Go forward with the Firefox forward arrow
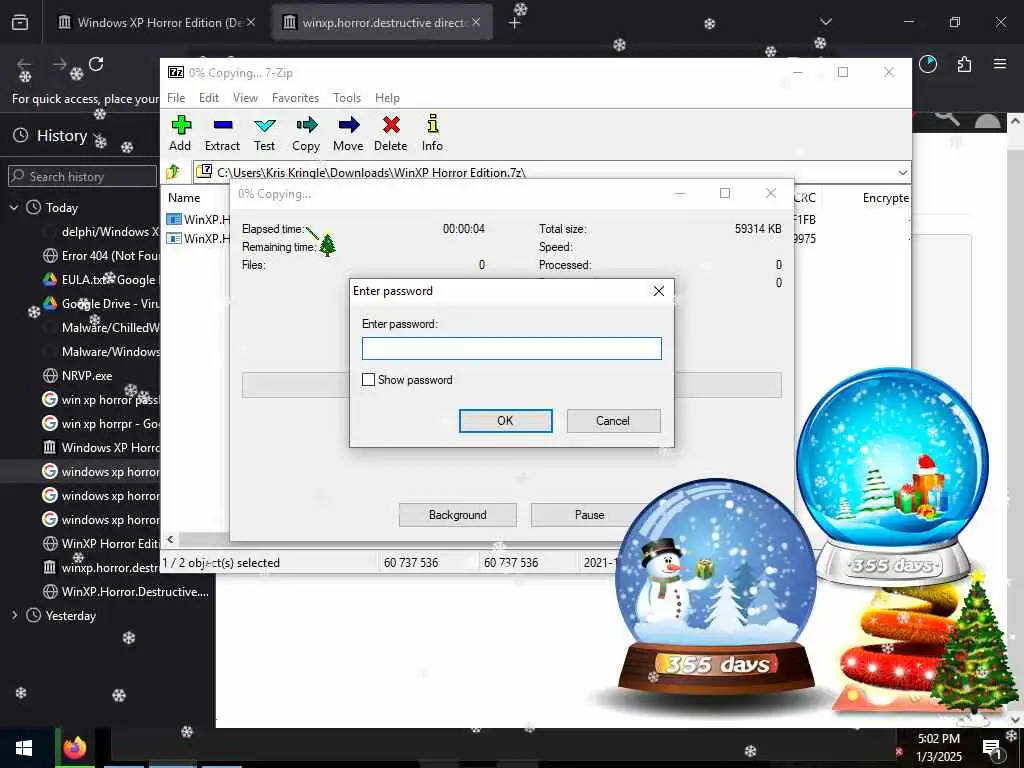Image resolution: width=1024 pixels, height=768 pixels. point(60,64)
